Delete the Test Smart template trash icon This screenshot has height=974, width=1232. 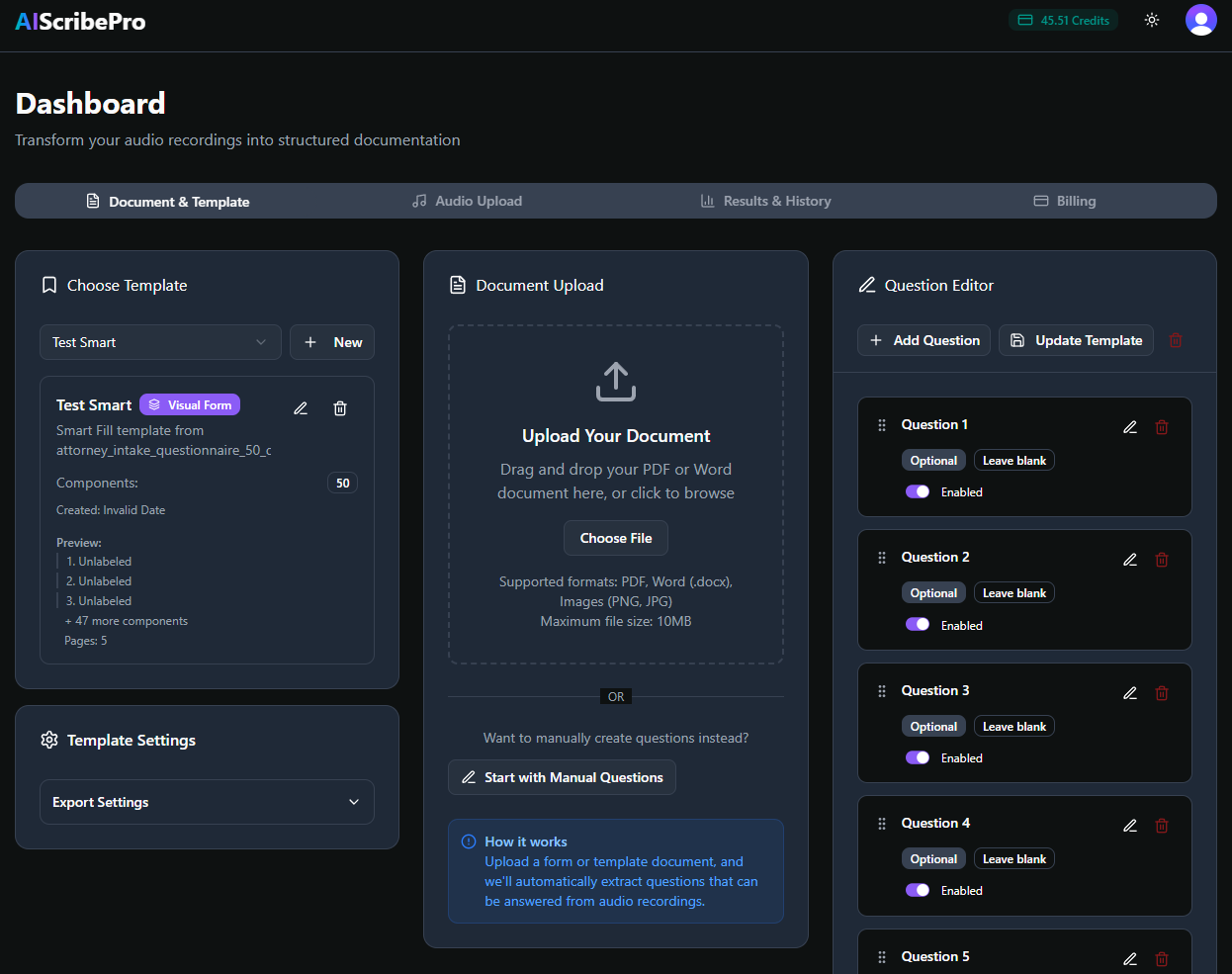pyautogui.click(x=340, y=408)
